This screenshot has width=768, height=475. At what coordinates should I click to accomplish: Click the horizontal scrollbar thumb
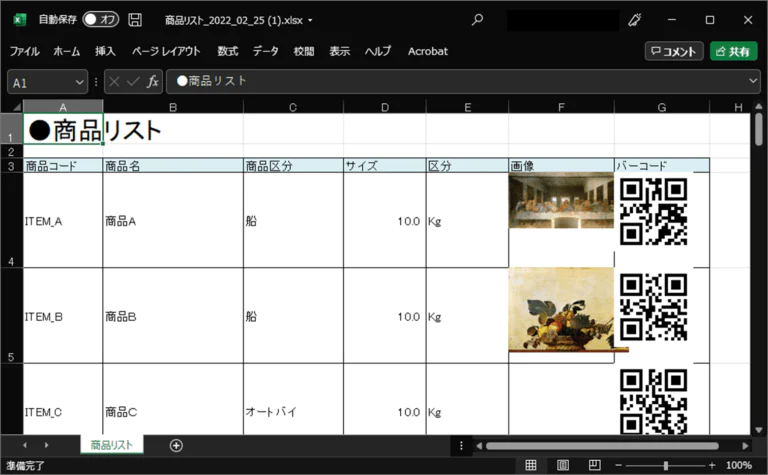(602, 446)
